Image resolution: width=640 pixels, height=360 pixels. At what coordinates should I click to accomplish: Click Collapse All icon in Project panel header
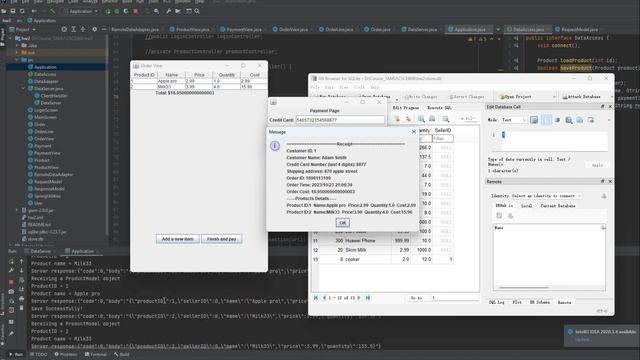pos(83,29)
